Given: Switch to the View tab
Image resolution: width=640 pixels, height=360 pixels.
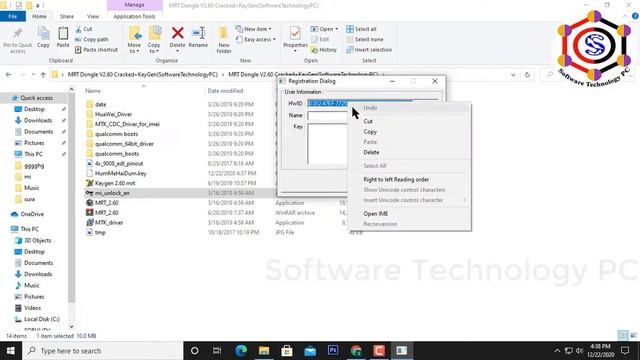Looking at the screenshot, I should coord(93,16).
